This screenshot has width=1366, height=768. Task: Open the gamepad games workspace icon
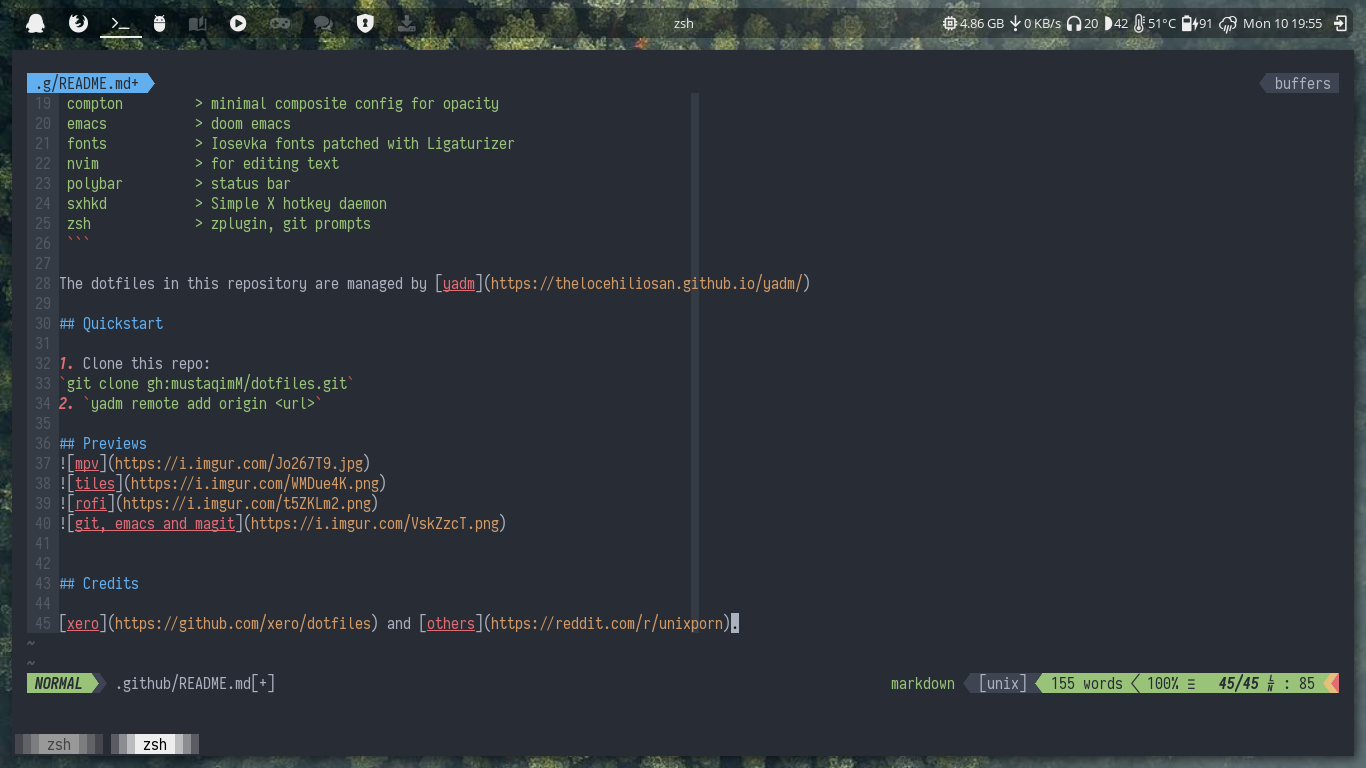(x=281, y=23)
